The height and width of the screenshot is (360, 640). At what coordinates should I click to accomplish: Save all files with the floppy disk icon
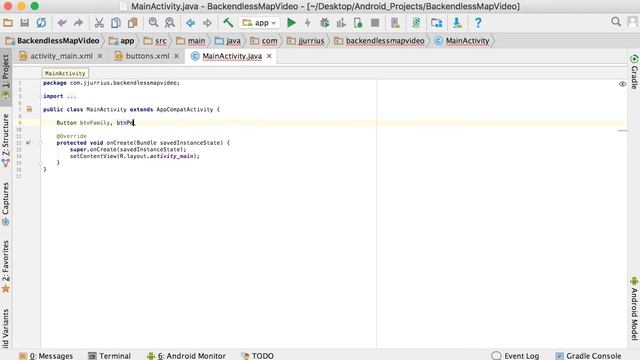coord(24,23)
